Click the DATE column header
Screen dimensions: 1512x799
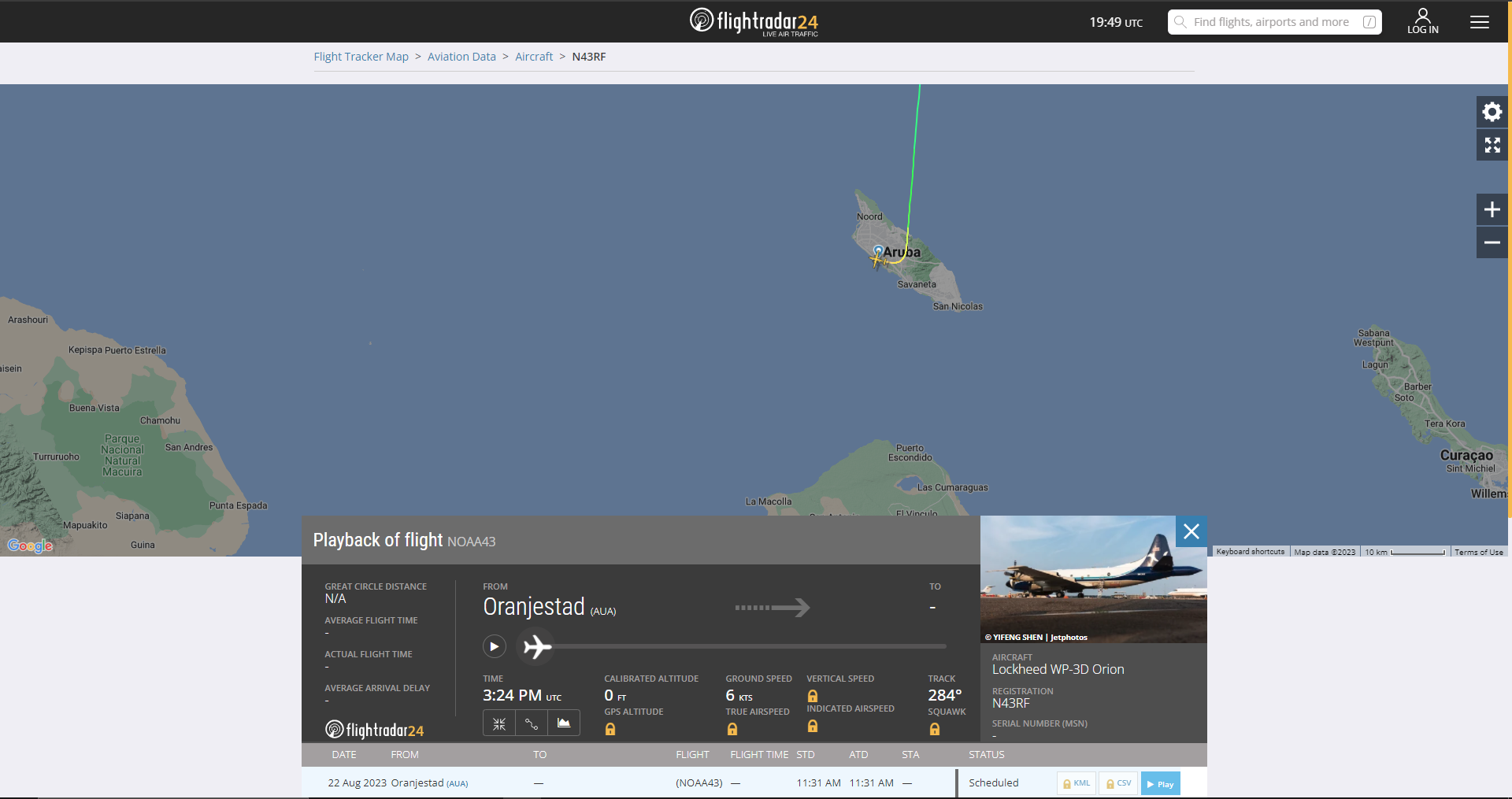click(x=343, y=755)
